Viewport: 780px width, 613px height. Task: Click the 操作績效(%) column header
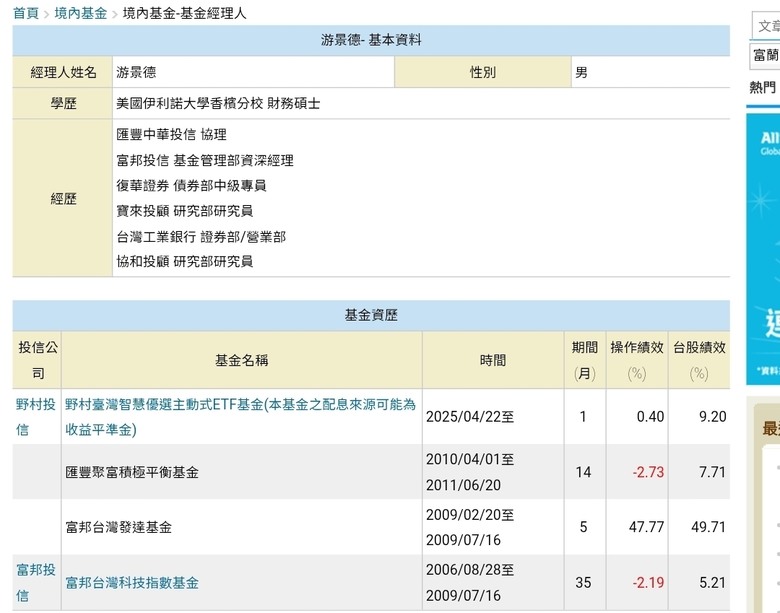(x=637, y=360)
